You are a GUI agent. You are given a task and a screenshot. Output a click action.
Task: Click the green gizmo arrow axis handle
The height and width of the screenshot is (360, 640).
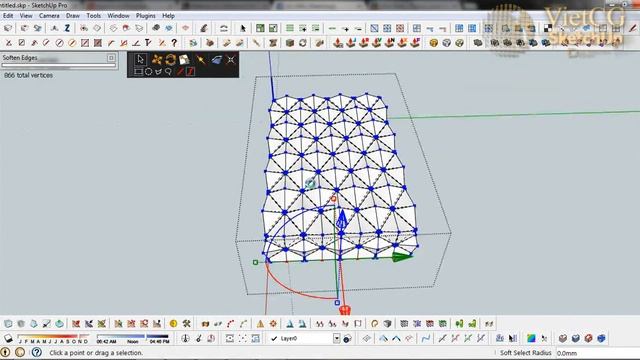point(402,257)
